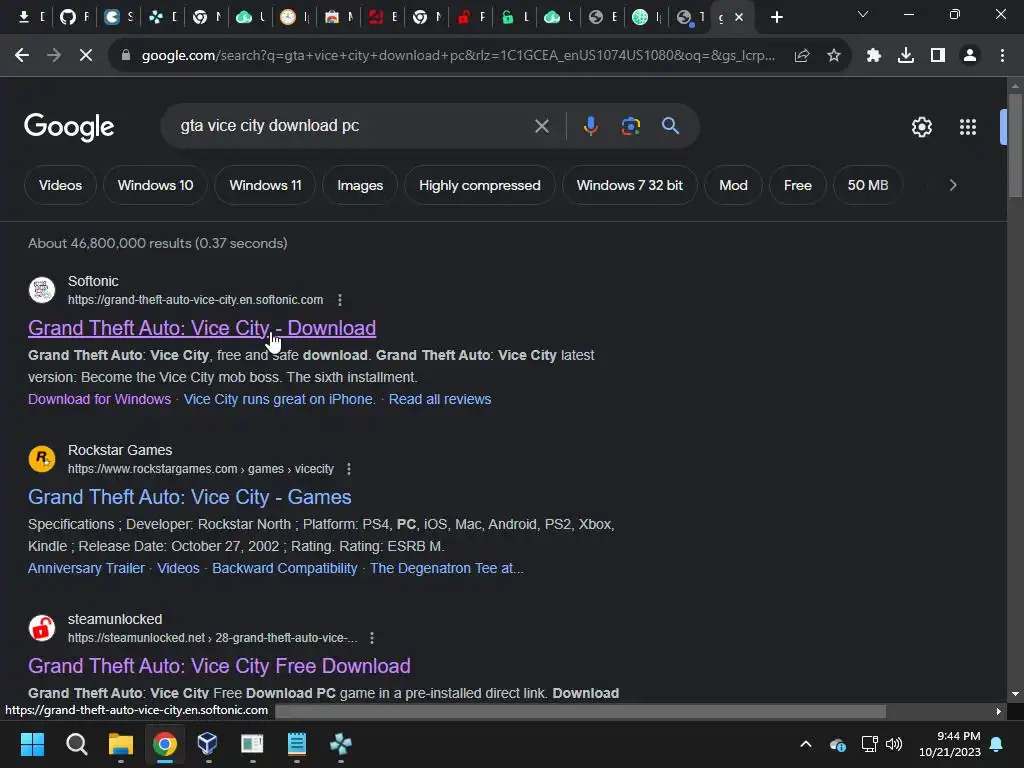1024x768 pixels.
Task: Open more options for steamunlocked result
Action: click(372, 638)
